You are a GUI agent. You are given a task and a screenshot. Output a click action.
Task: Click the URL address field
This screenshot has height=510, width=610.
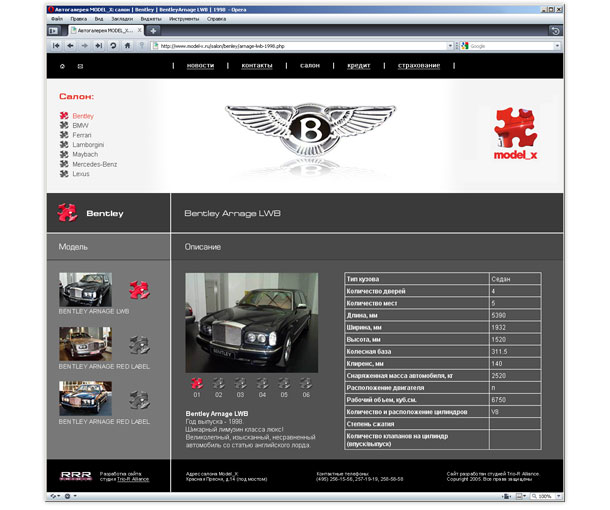[x=303, y=46]
